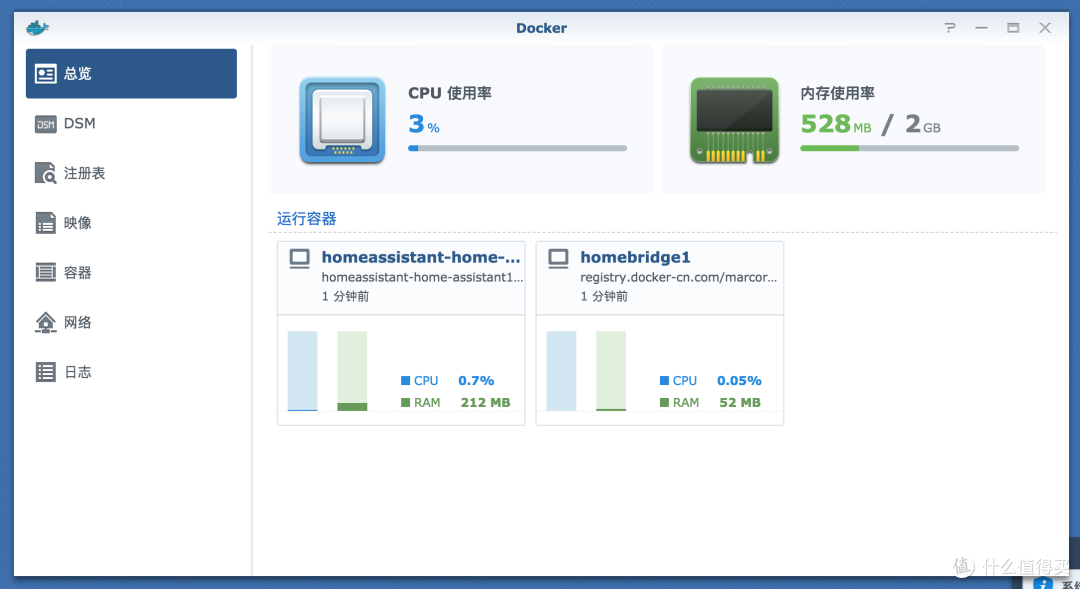Image resolution: width=1080 pixels, height=589 pixels.
Task: Go to 注册表 registry page
Action: click(x=131, y=173)
